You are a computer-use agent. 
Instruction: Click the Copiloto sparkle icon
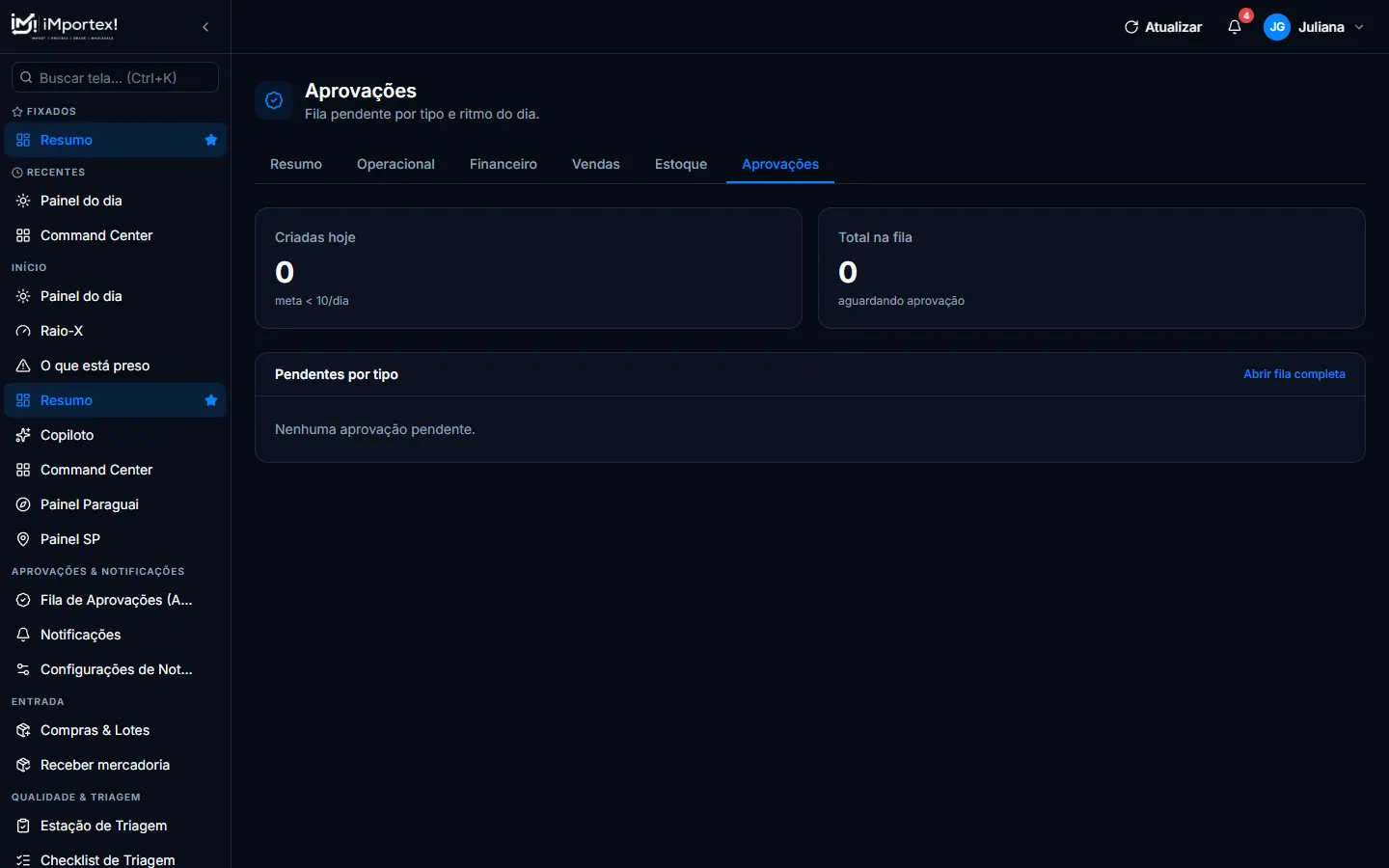coord(23,435)
